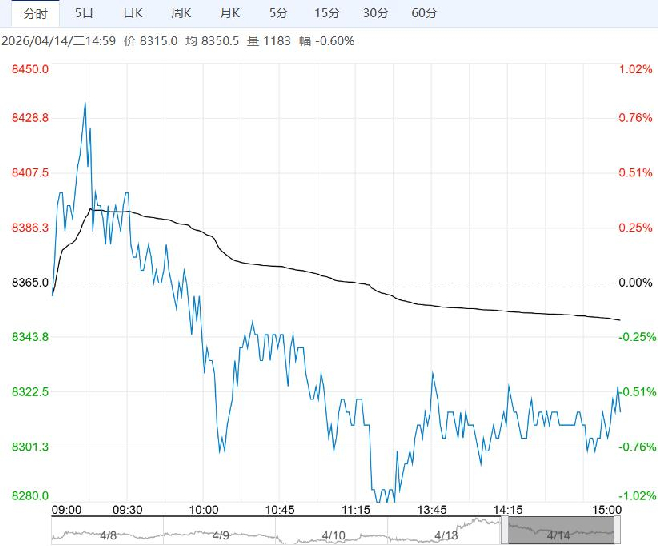Select the 4/8 day in navigator strip
Viewport: 658px width, 546px height.
(108, 531)
